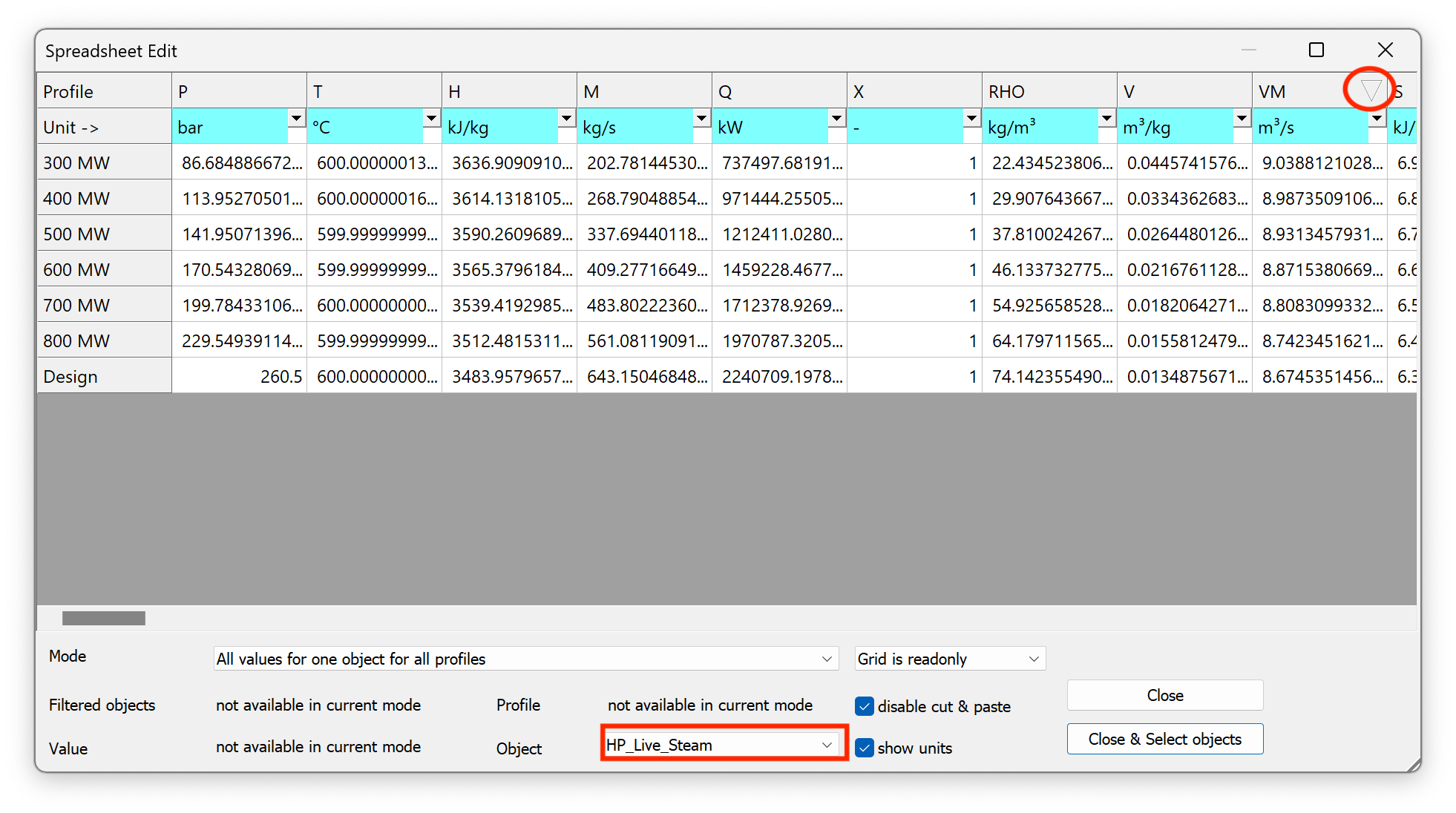Click Close & Select objects button
Viewport: 1456px width, 813px height.
pos(1164,739)
